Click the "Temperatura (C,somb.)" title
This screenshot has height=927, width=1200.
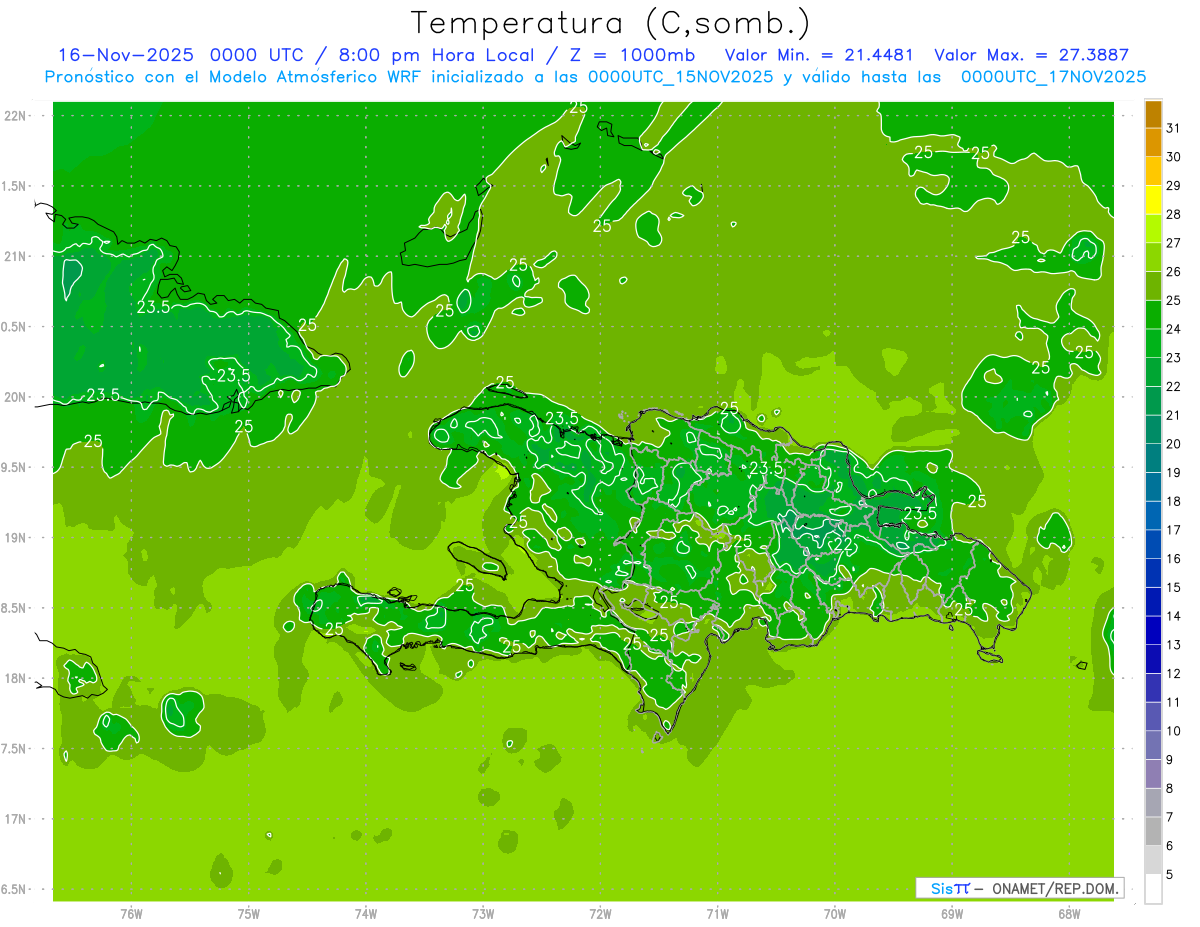611,22
